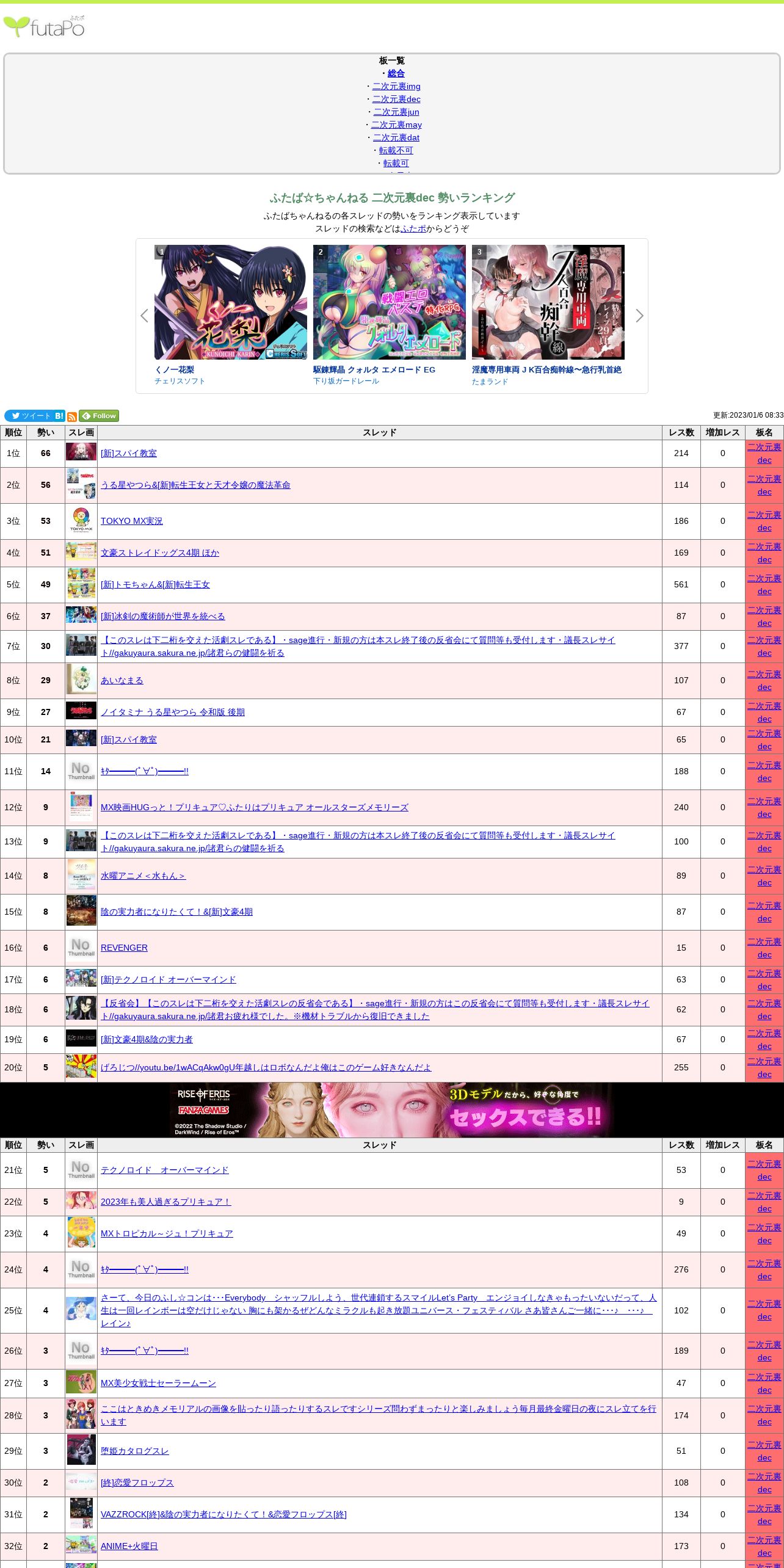The width and height of the screenshot is (784, 1568).
Task: Open the MX美少女戦士セーラームーン thread link
Action: coord(158,1383)
